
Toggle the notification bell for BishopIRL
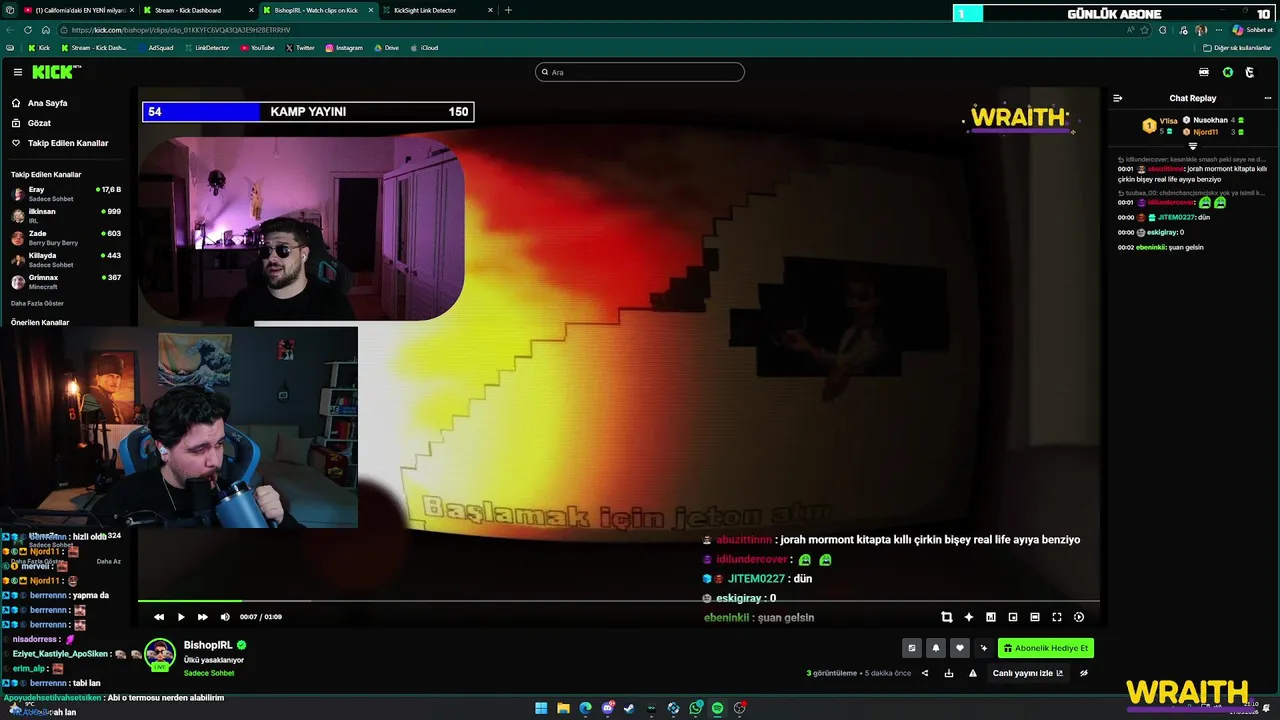(936, 648)
